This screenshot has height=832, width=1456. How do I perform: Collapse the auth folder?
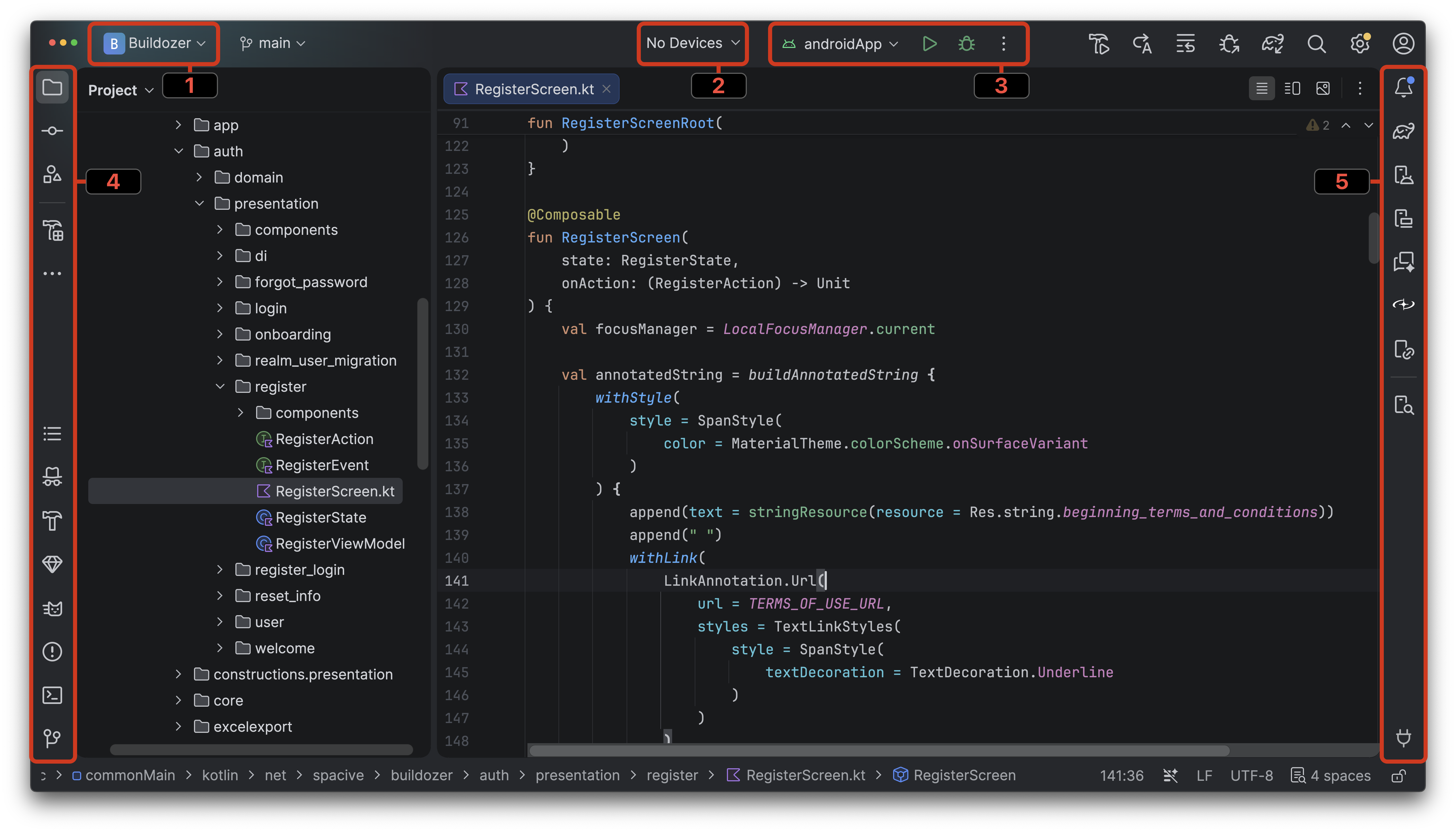point(179,151)
